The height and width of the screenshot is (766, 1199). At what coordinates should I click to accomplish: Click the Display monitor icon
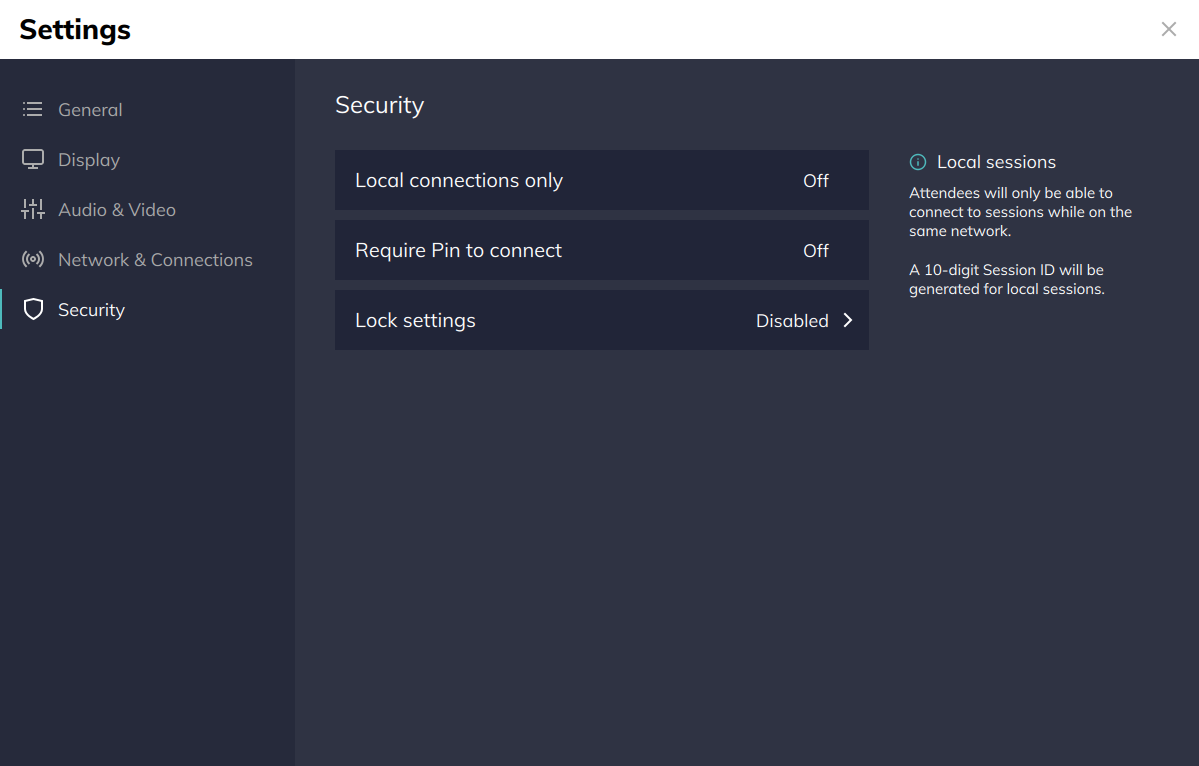32,159
